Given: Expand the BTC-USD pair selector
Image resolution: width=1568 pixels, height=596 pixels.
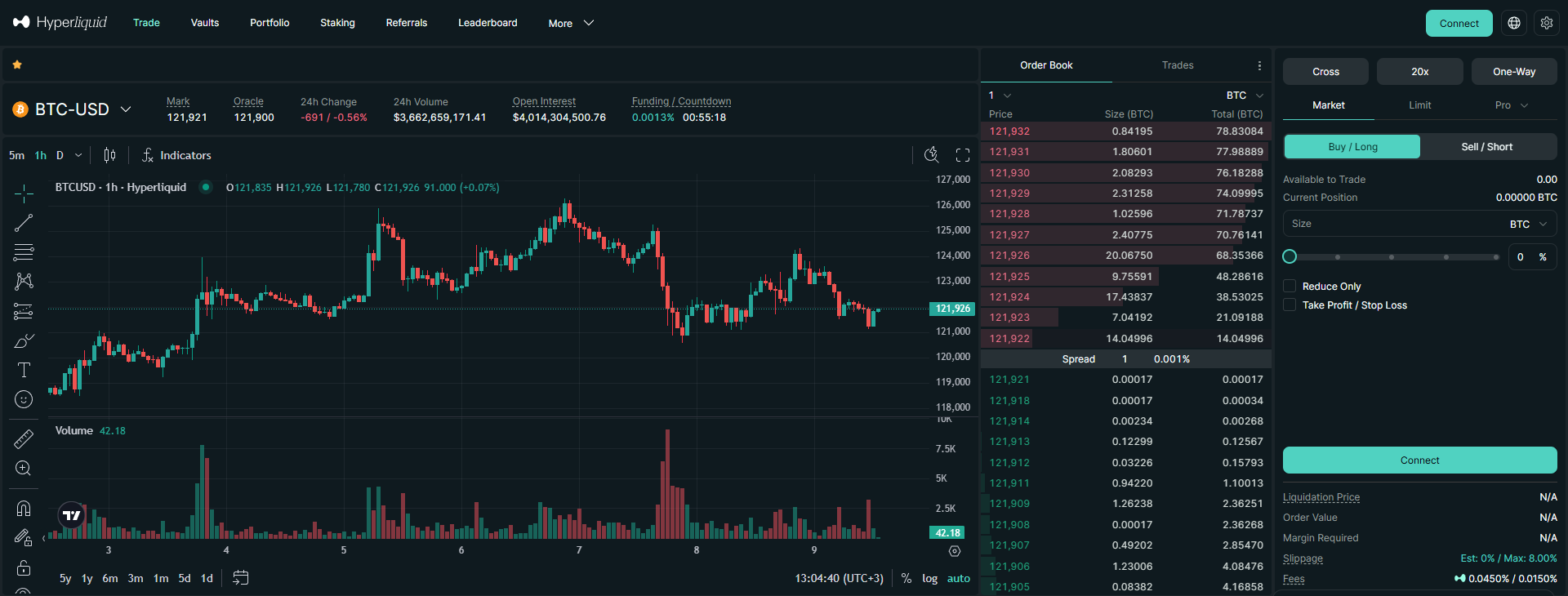Looking at the screenshot, I should point(126,109).
